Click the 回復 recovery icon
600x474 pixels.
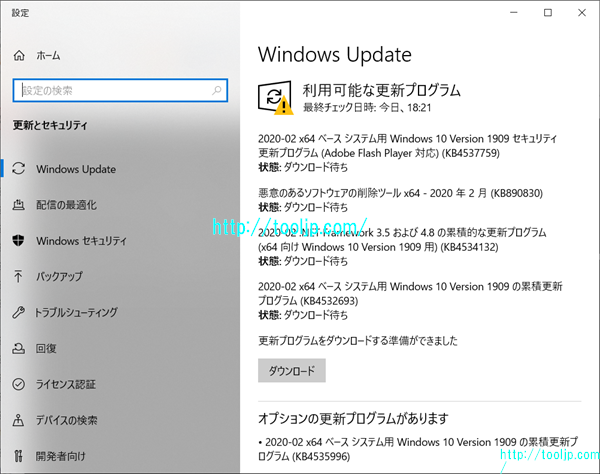point(18,348)
